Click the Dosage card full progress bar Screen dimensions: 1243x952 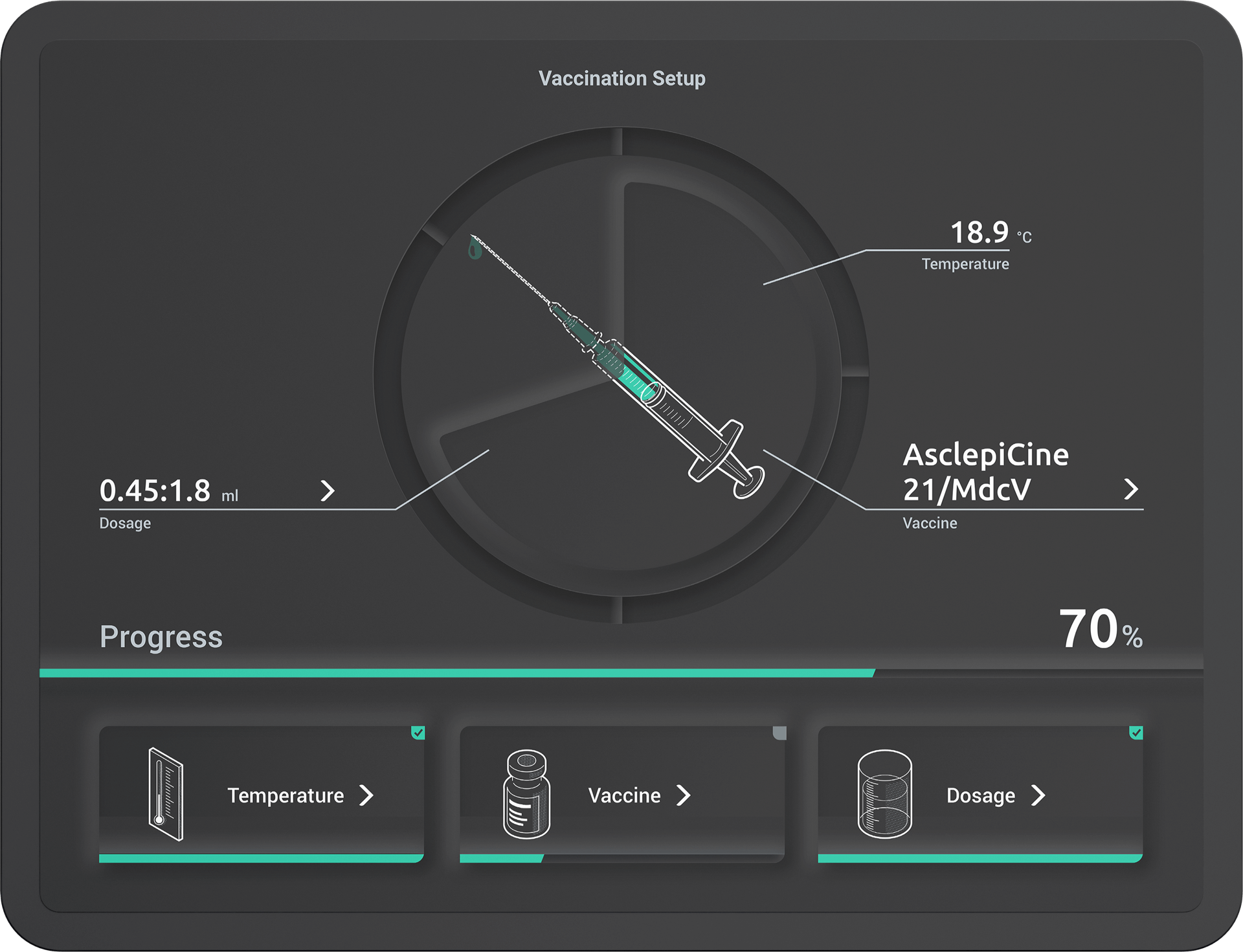[980, 859]
